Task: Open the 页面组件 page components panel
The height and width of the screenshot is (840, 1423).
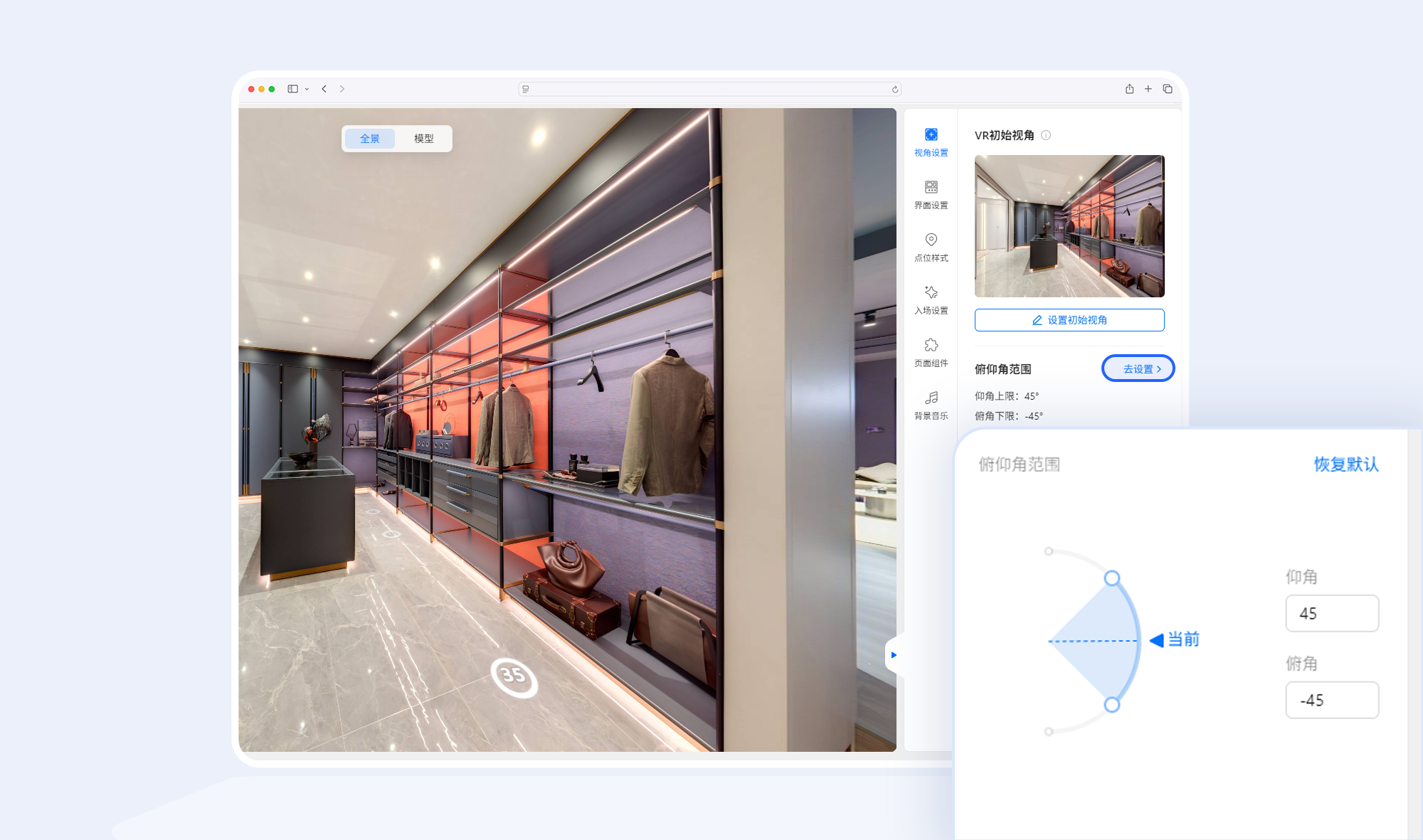Action: coord(931,353)
